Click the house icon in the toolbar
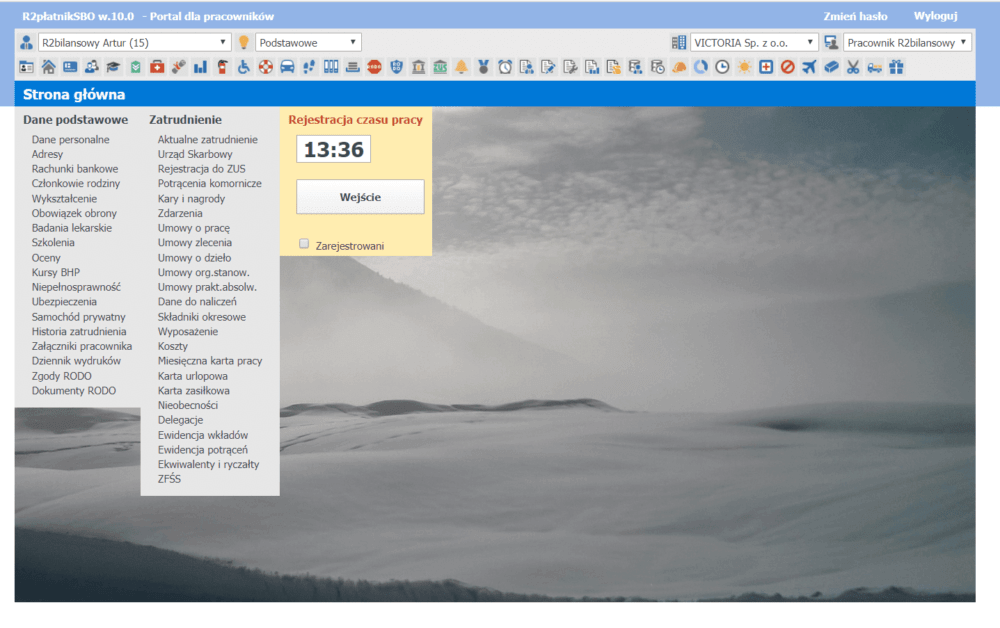1000x628 pixels. 48,67
